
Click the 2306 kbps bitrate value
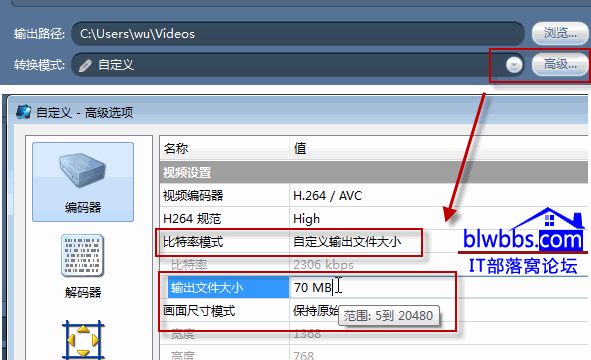point(323,265)
